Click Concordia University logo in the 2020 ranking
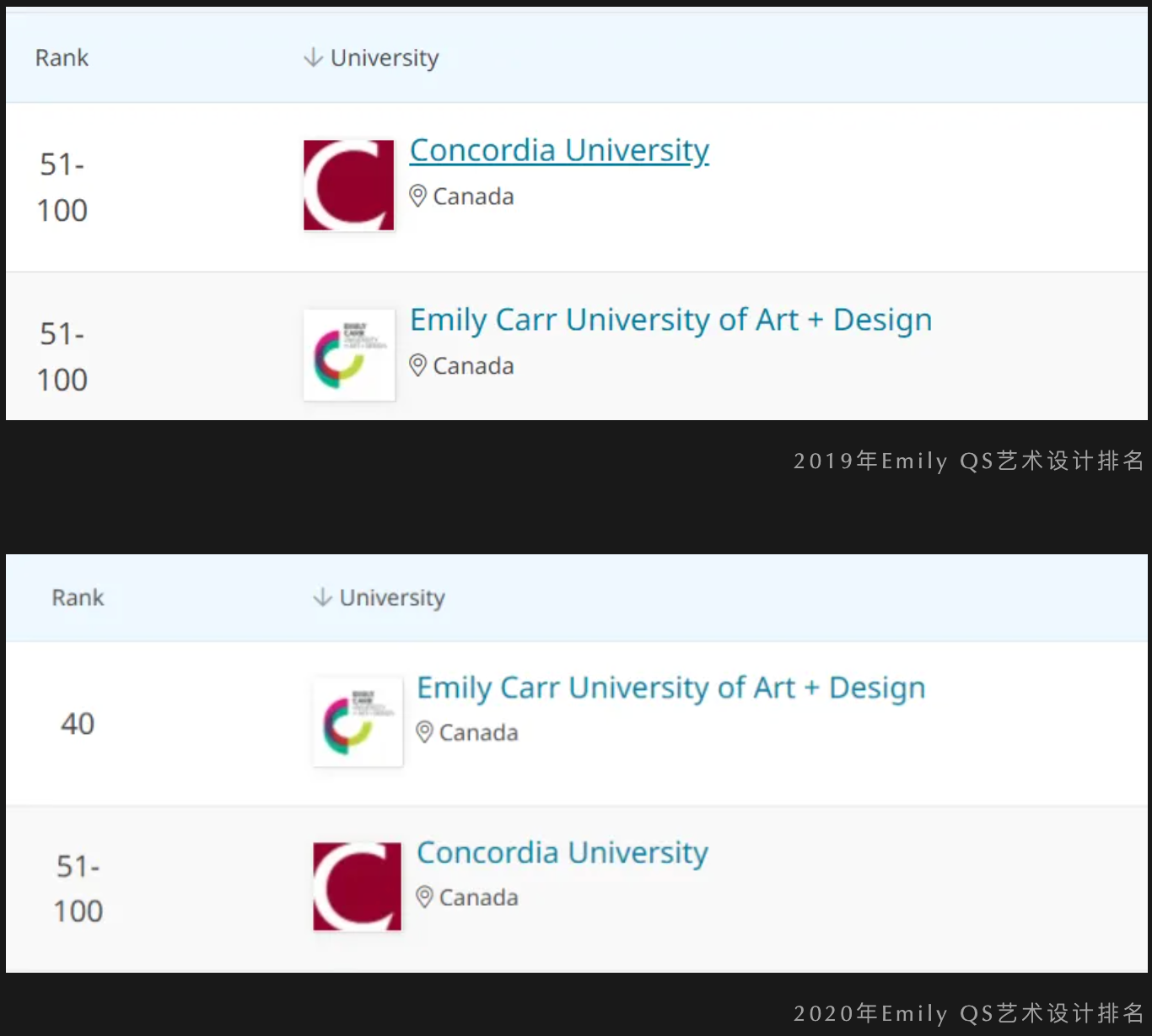This screenshot has width=1152, height=1036. [357, 886]
